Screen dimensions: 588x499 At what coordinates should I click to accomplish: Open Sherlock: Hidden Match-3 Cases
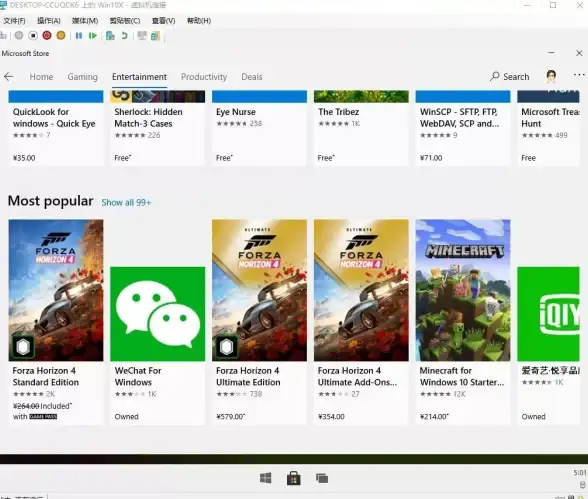pyautogui.click(x=148, y=118)
